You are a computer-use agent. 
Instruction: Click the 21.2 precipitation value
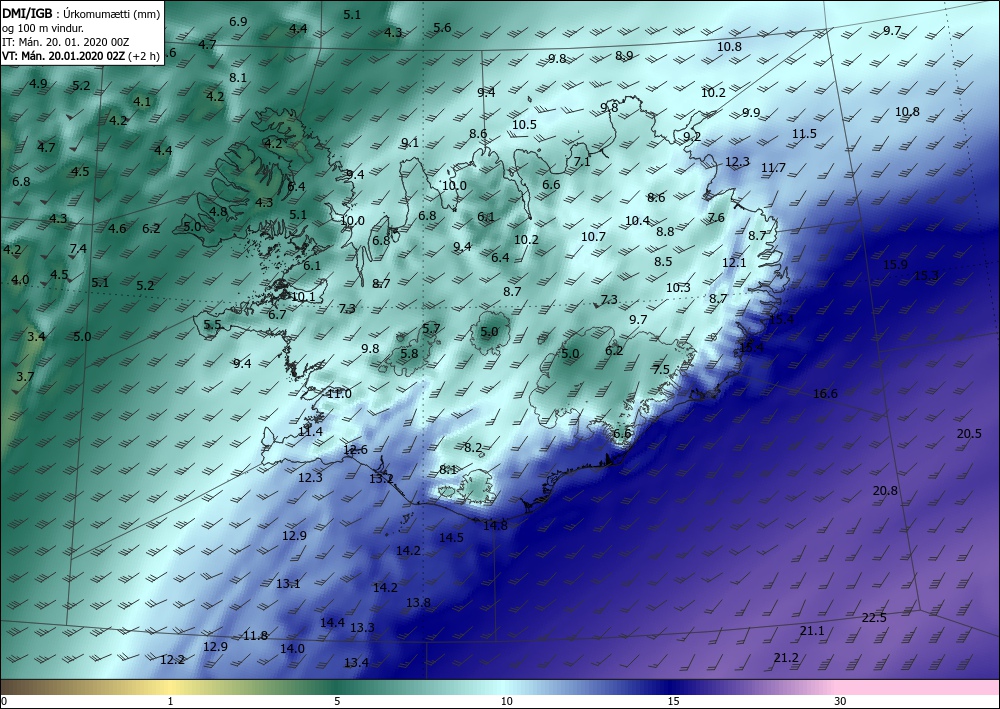[x=786, y=657]
